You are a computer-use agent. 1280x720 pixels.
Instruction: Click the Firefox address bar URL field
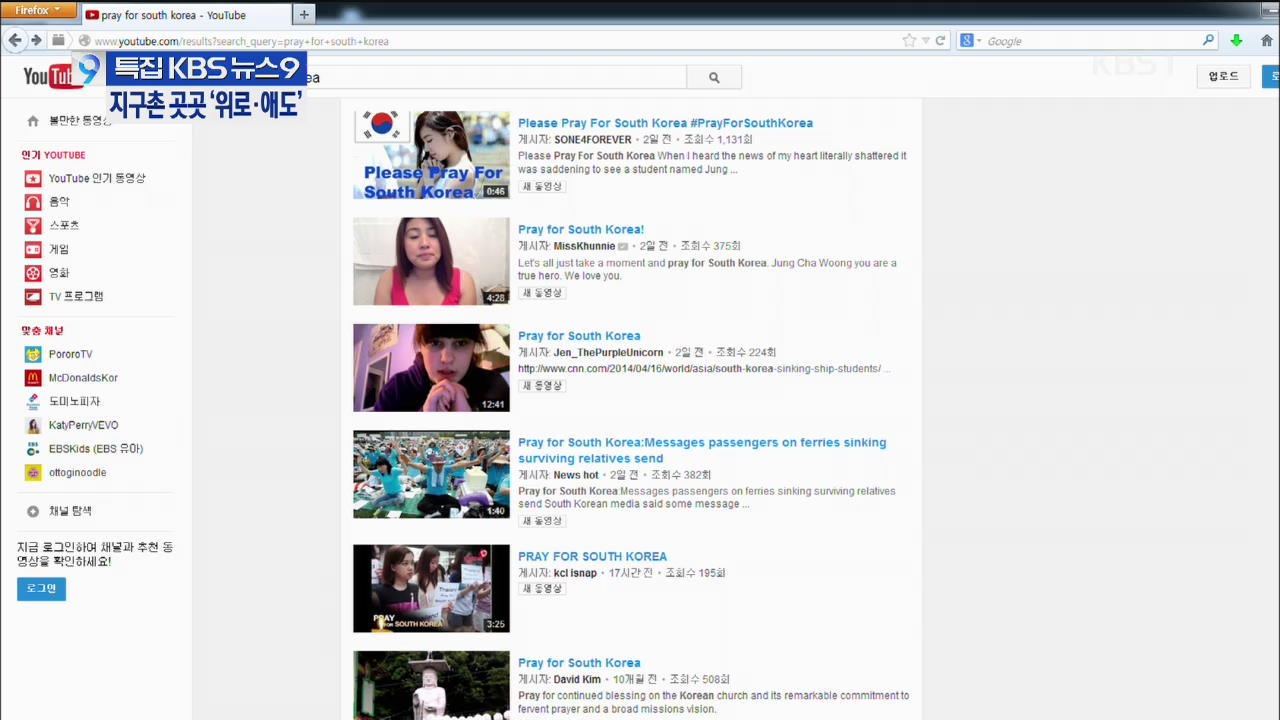[490, 41]
